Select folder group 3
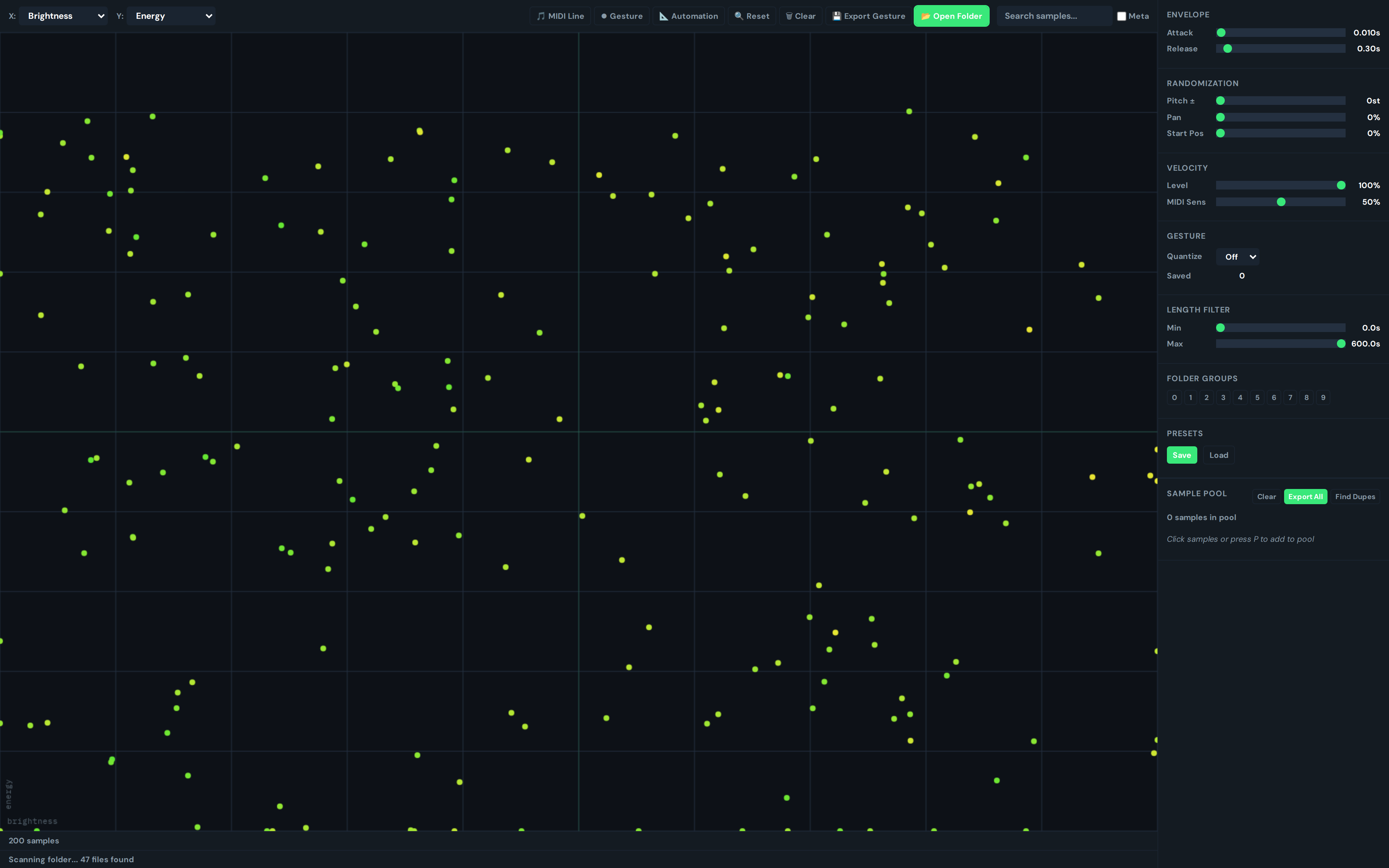 click(x=1223, y=397)
